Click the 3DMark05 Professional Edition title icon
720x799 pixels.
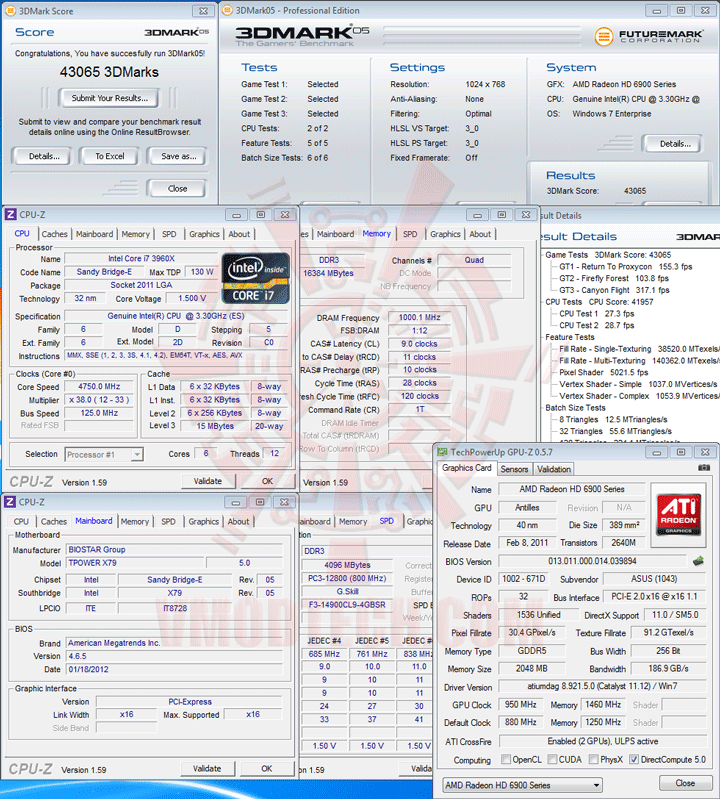pos(227,10)
